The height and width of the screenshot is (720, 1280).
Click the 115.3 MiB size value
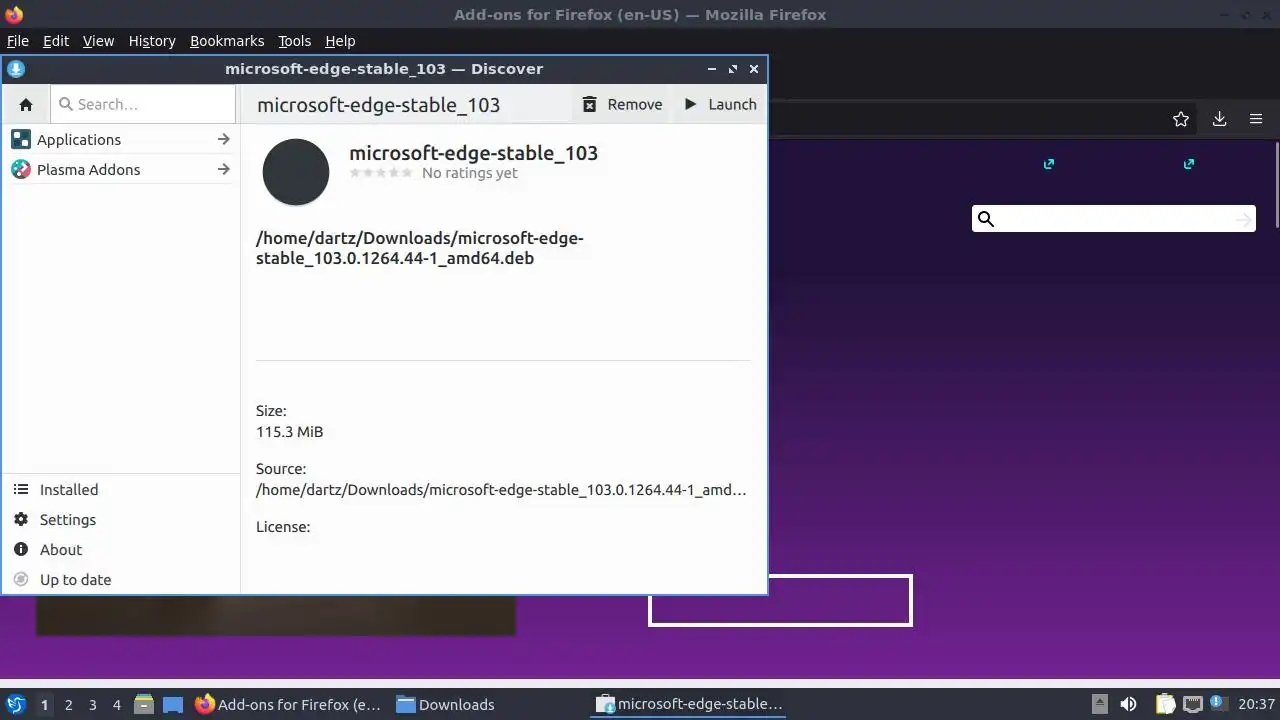289,432
